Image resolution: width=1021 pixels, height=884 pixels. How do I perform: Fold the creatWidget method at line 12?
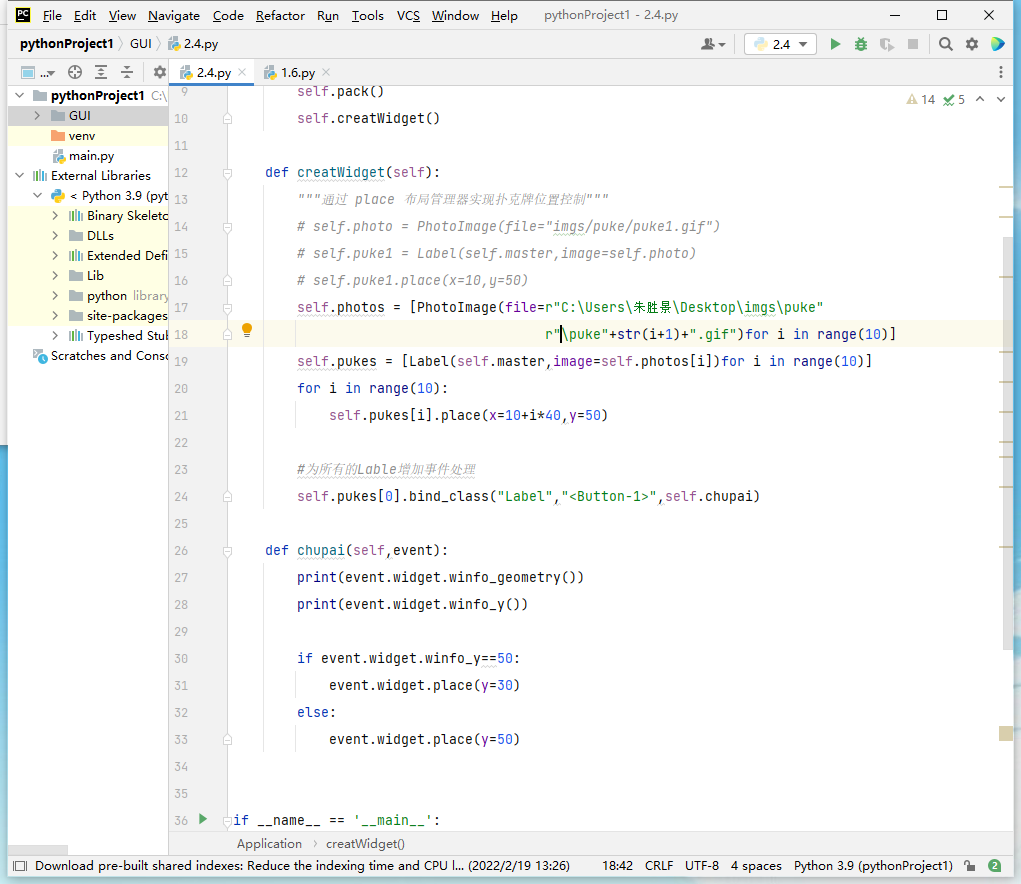[x=227, y=173]
